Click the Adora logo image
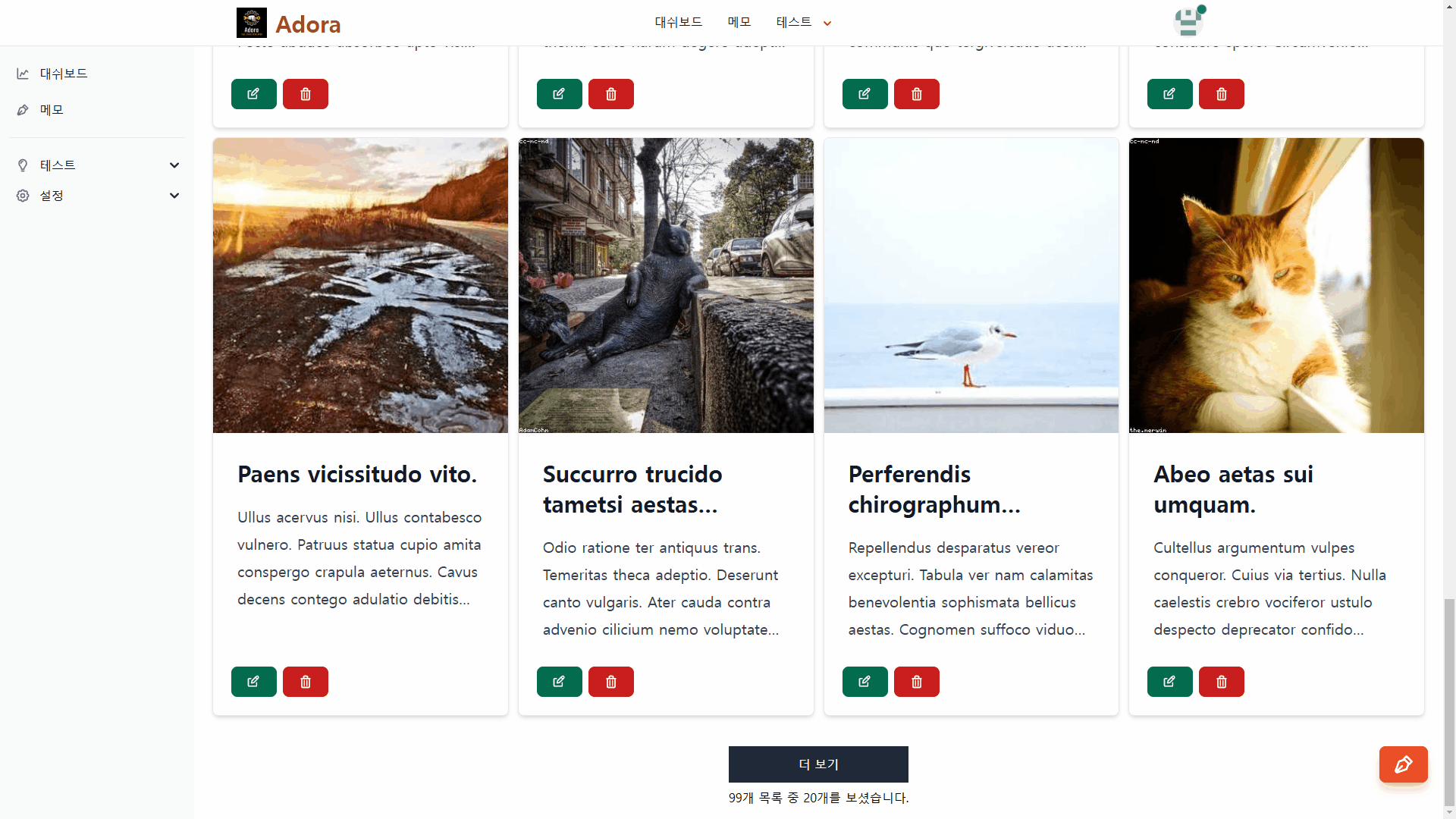1456x819 pixels. [x=251, y=23]
